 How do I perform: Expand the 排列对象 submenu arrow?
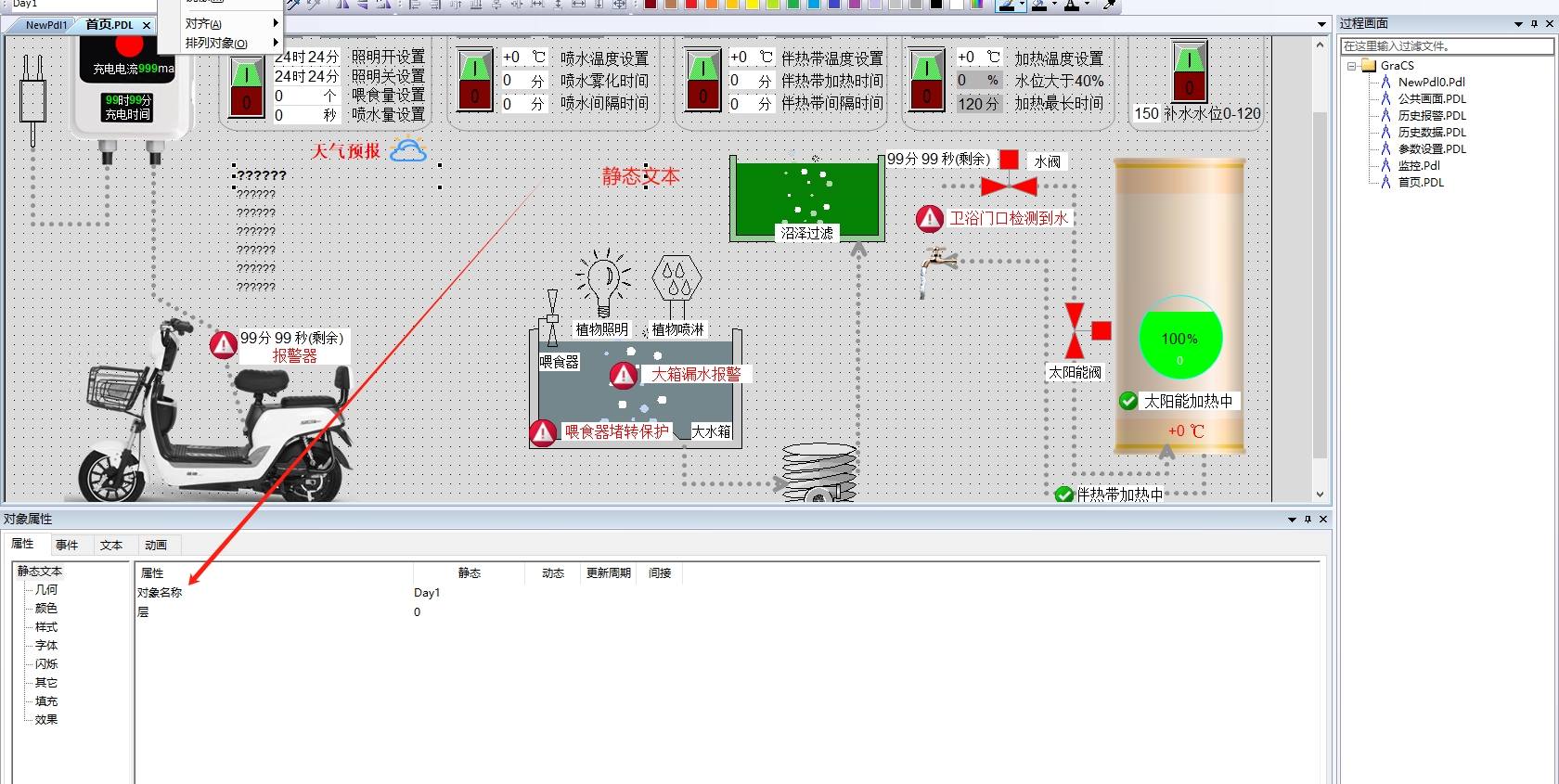click(276, 43)
